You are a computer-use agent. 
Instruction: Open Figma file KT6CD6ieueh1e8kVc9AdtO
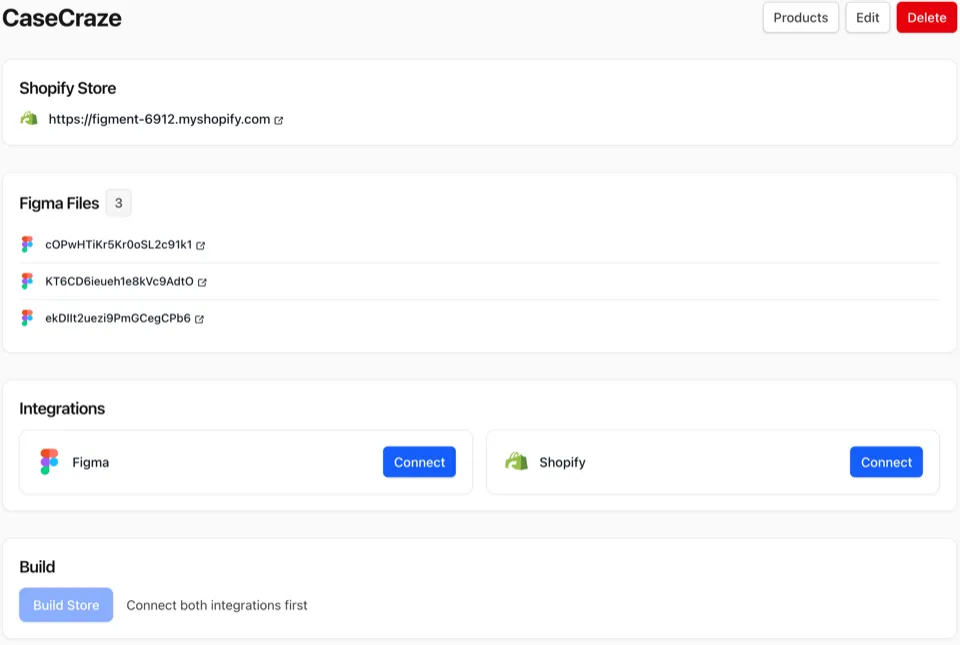[x=119, y=281]
